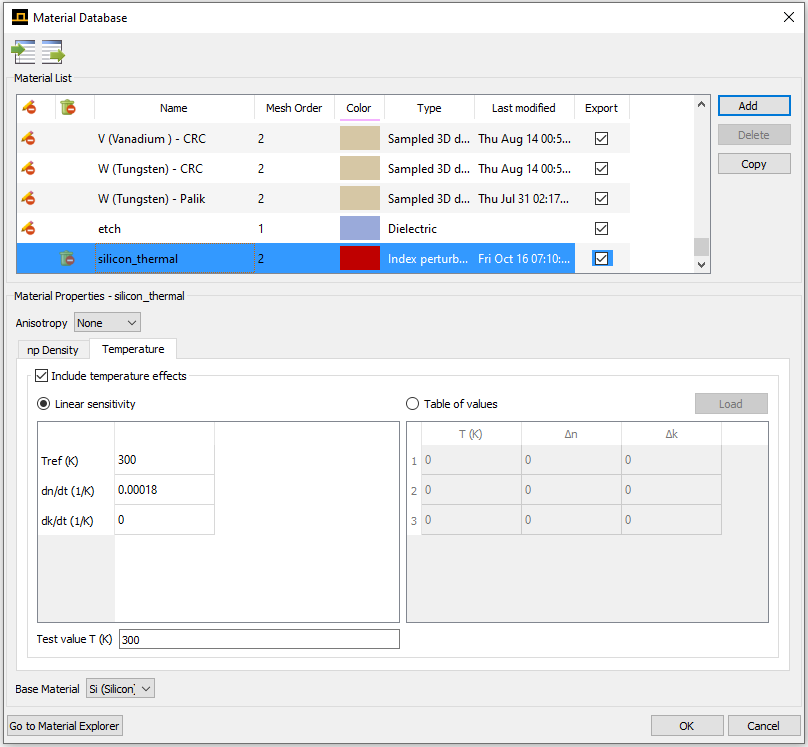Select the etch material name
808x747 pixels.
coord(109,229)
